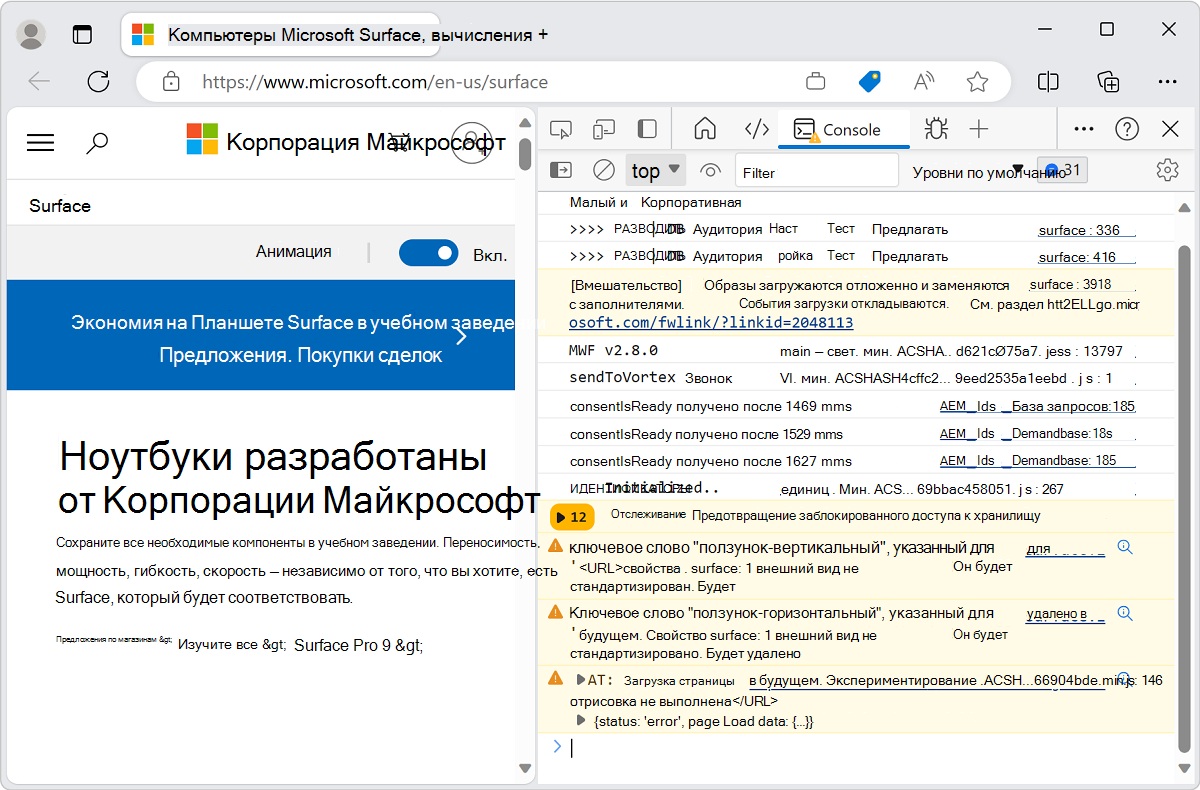Change the DevTools dock location icon

click(x=646, y=128)
